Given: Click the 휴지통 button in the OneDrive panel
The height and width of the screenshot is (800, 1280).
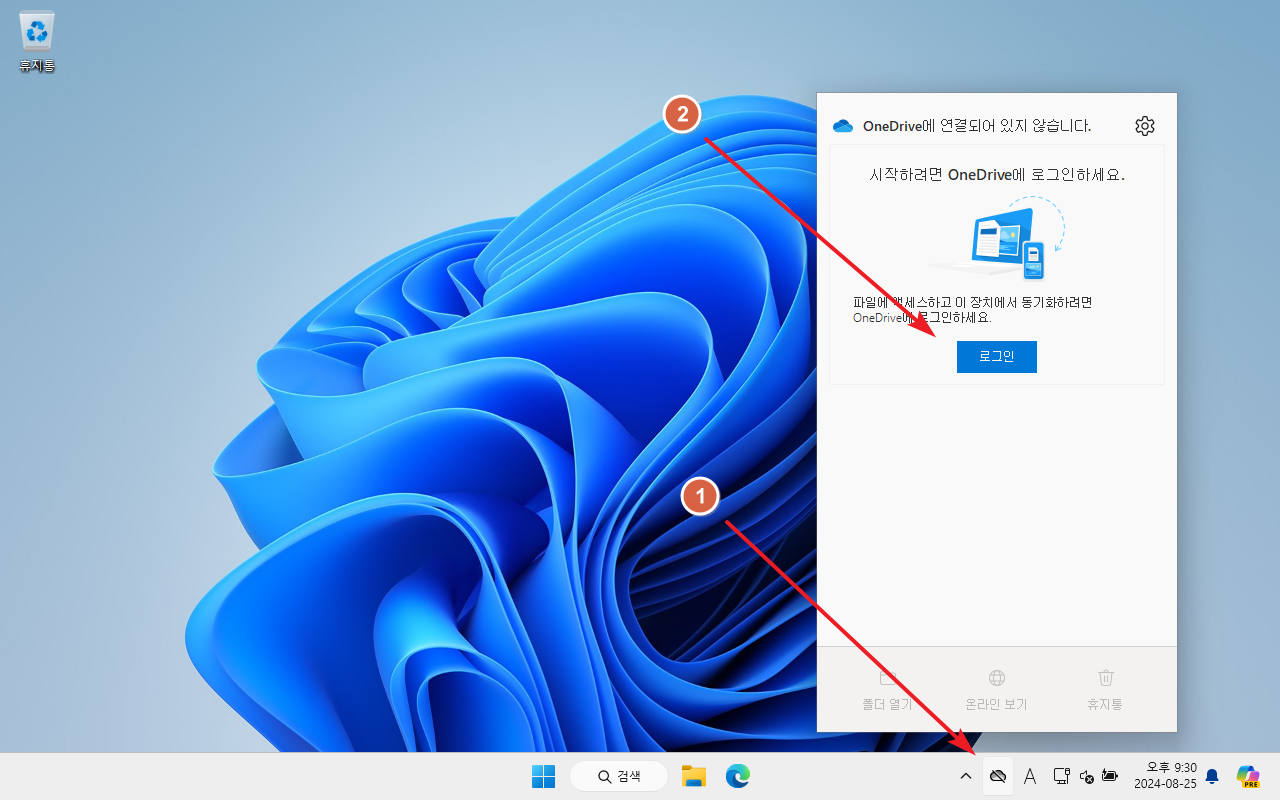Looking at the screenshot, I should pyautogui.click(x=1105, y=690).
